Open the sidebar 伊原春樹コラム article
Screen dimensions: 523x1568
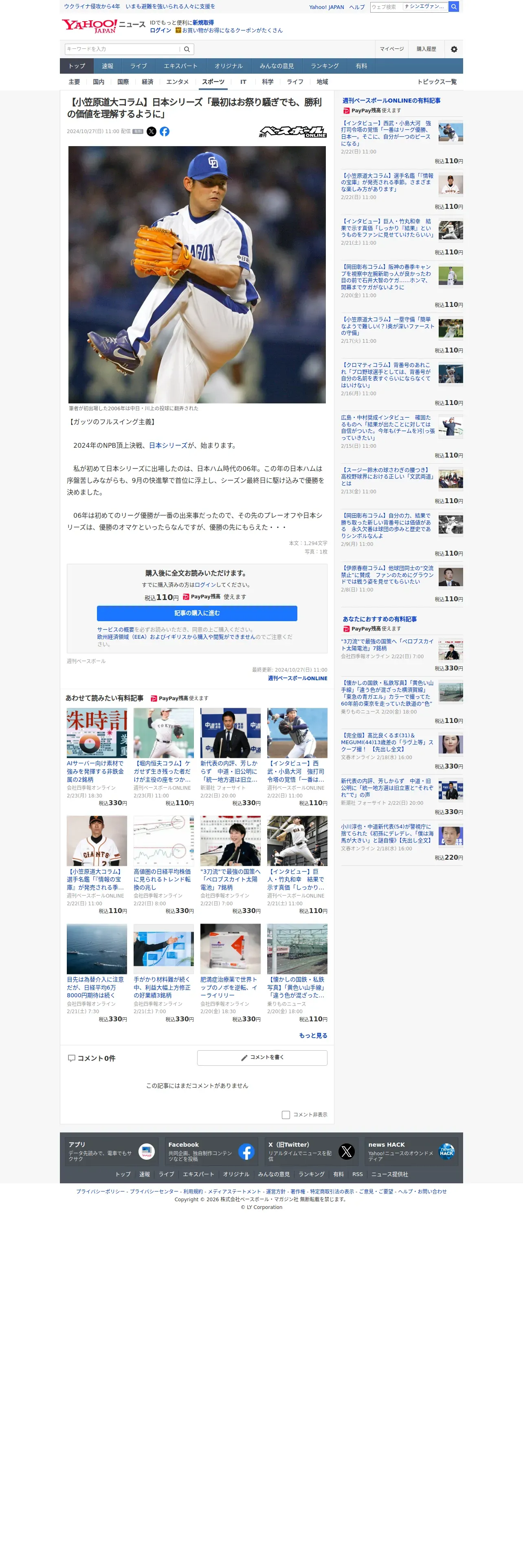pyautogui.click(x=387, y=575)
